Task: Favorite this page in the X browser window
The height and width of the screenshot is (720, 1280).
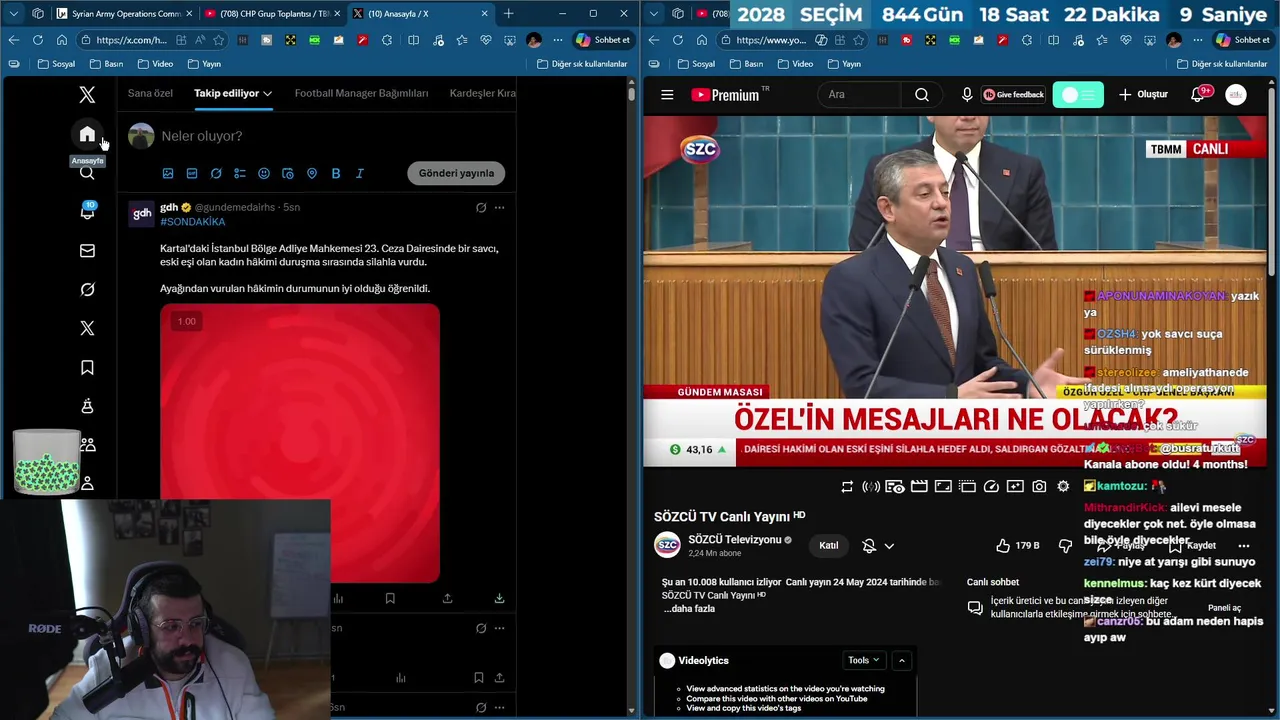Action: click(219, 40)
